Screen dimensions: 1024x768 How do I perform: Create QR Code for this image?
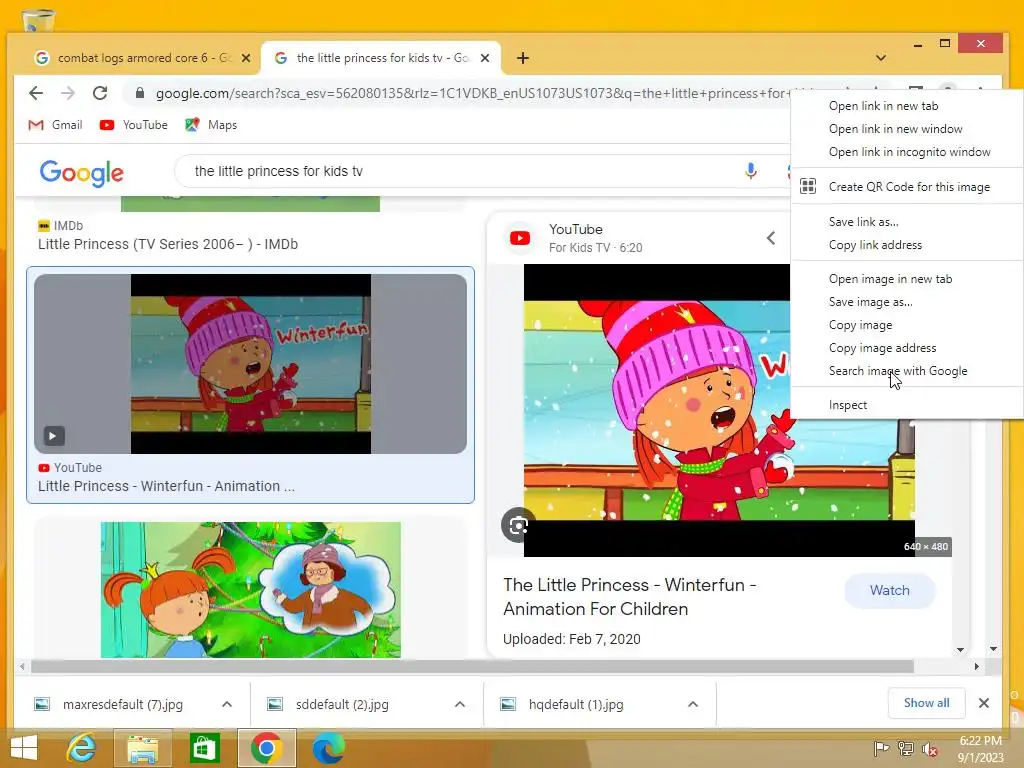click(907, 187)
